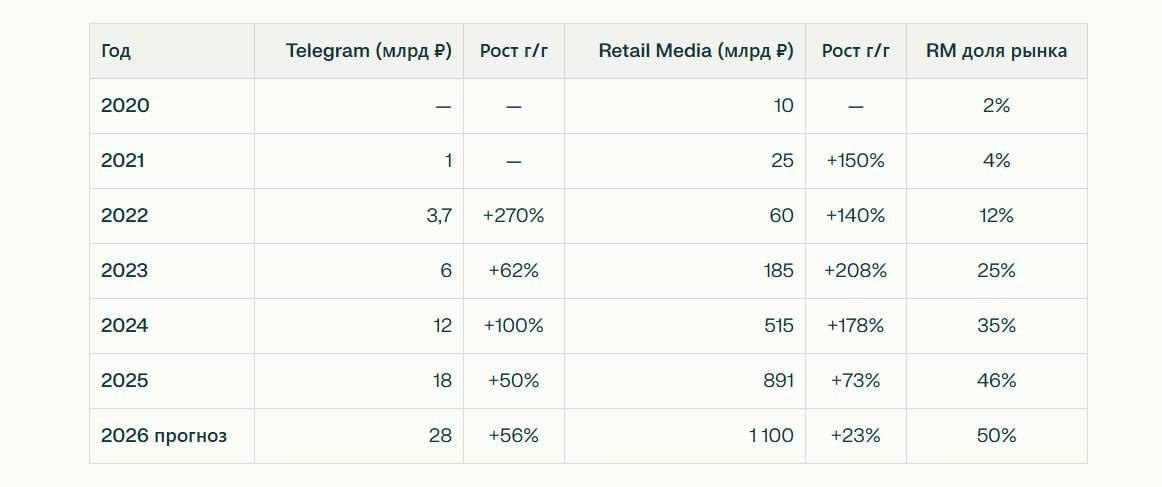Screen dimensions: 1162x487
Task: Select the '2026 прогноз' row label
Action: click(164, 436)
